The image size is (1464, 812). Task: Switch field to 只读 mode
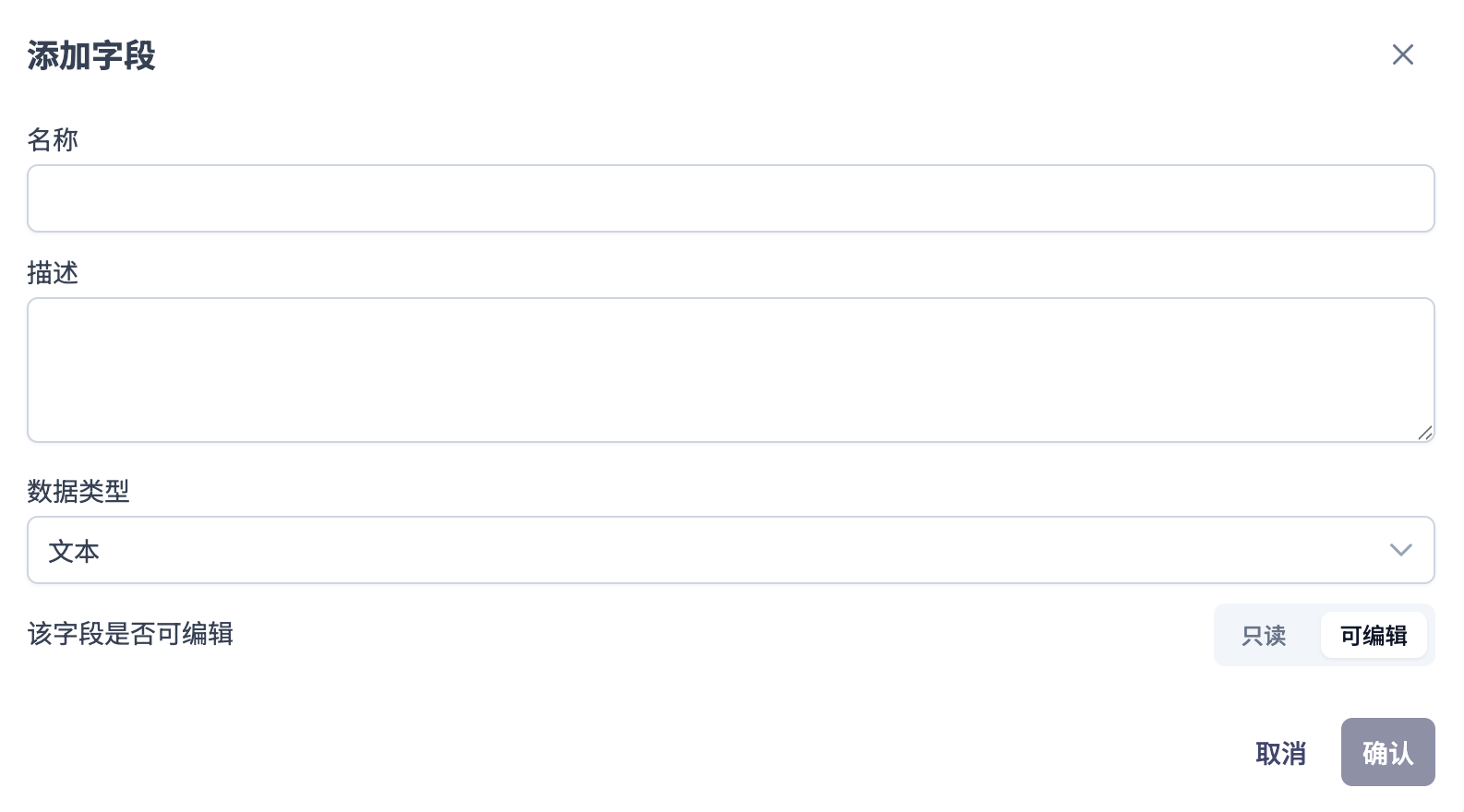1264,635
